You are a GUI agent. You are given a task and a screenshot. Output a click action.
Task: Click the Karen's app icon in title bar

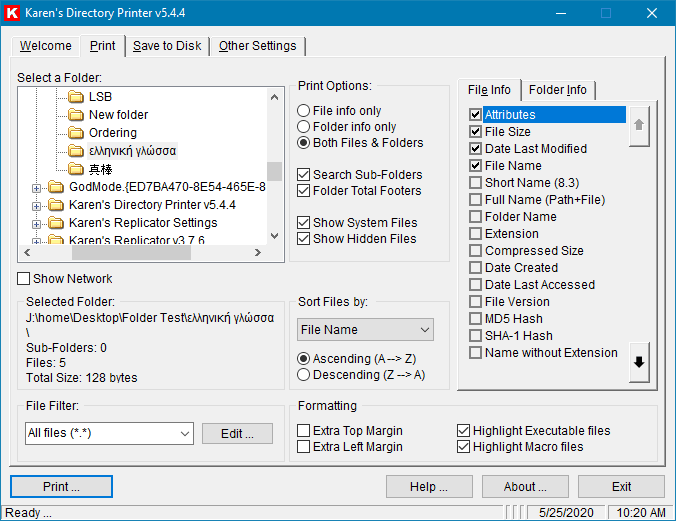pos(13,13)
